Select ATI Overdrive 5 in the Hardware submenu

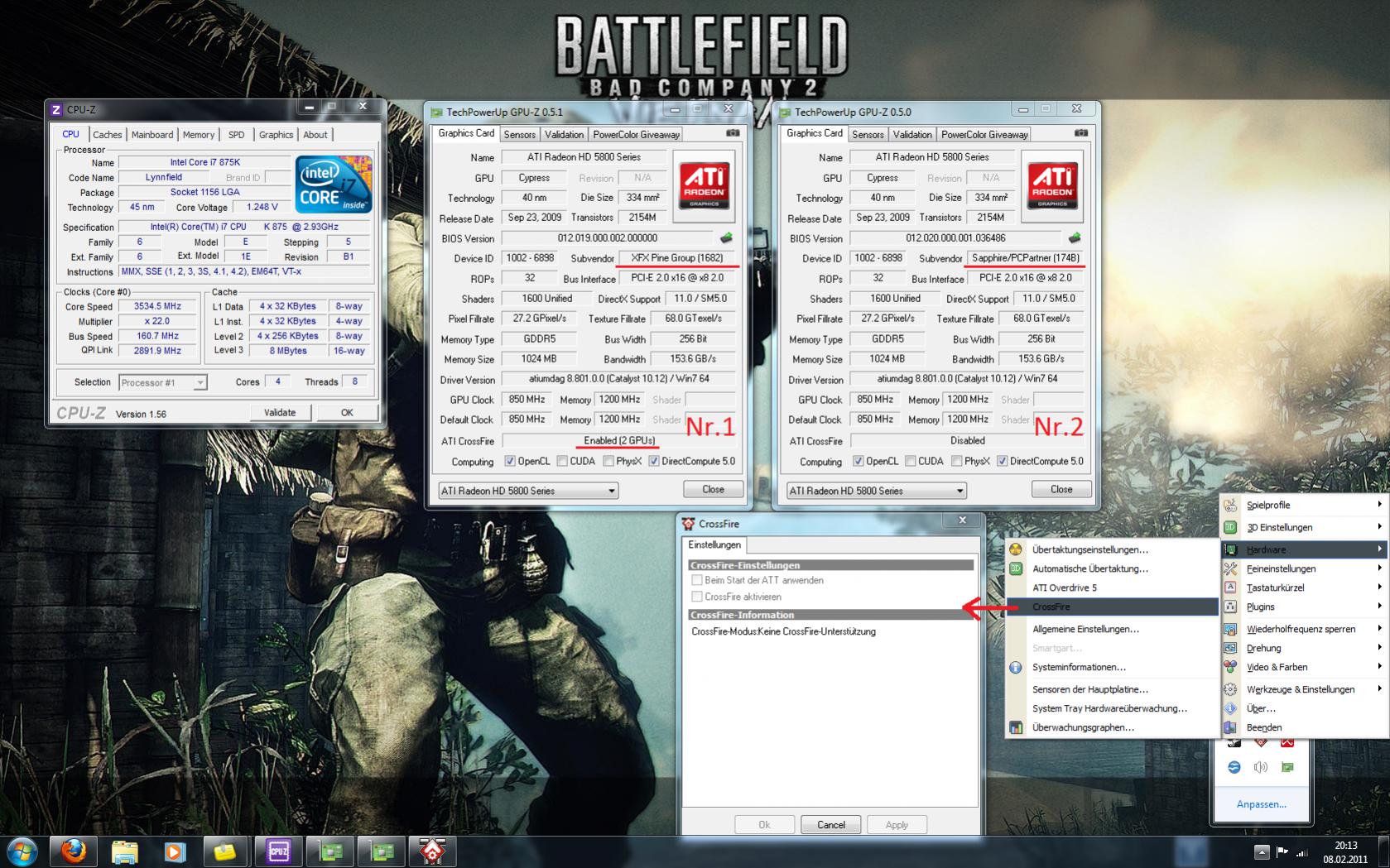[1112, 587]
